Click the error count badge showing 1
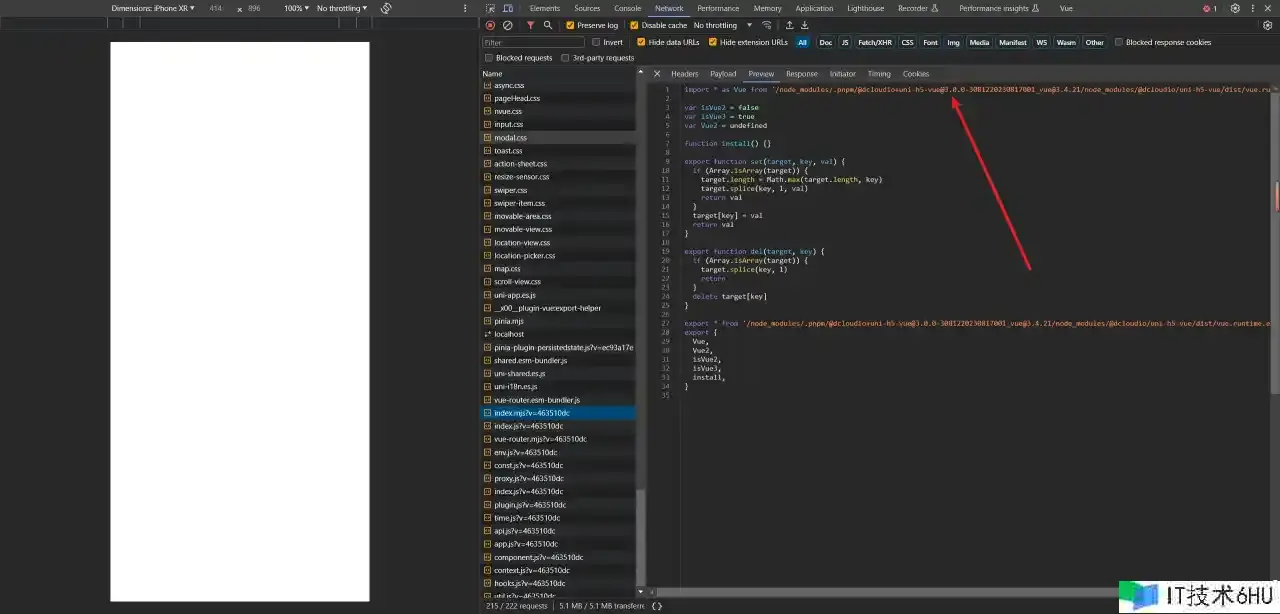Image resolution: width=1280 pixels, height=614 pixels. coord(1210,8)
